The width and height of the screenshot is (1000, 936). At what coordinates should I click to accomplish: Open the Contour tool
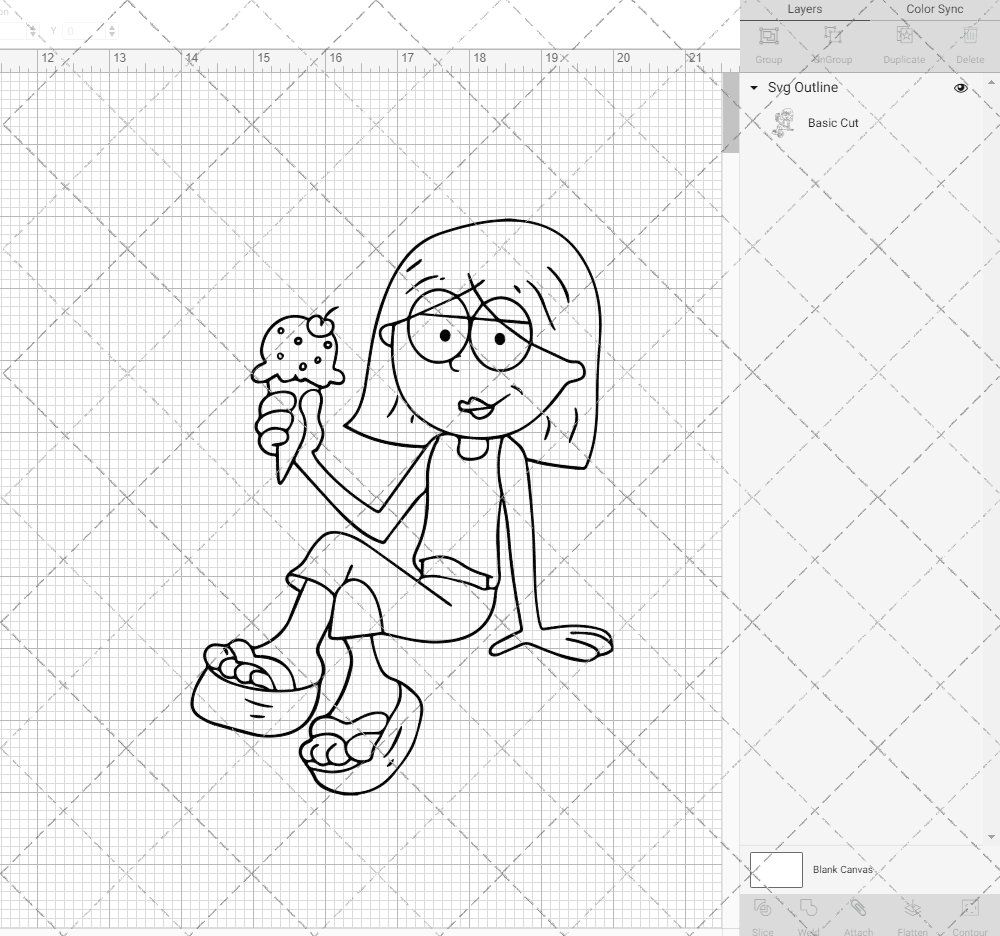[x=969, y=908]
